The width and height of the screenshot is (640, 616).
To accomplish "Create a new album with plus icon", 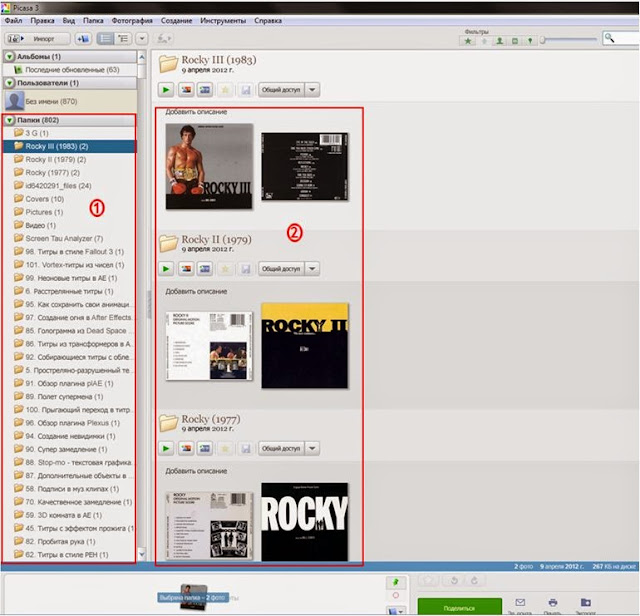I will point(83,39).
